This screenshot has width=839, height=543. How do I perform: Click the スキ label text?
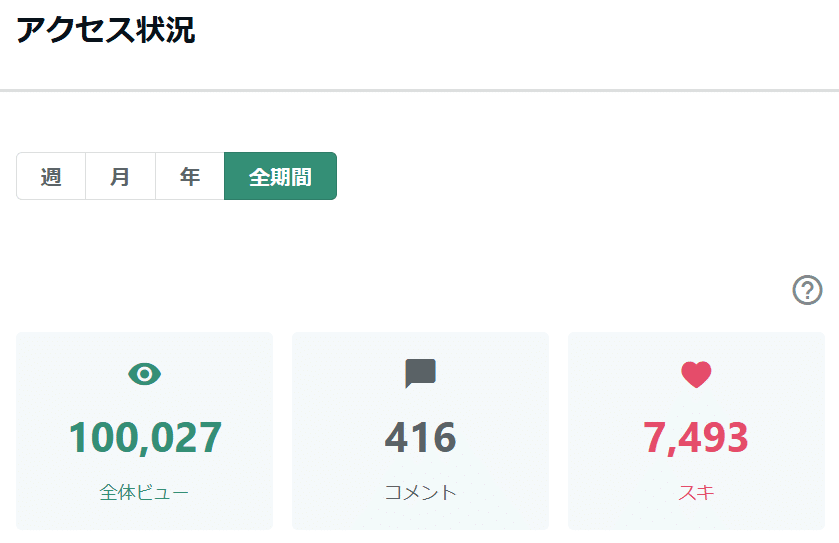[x=696, y=492]
